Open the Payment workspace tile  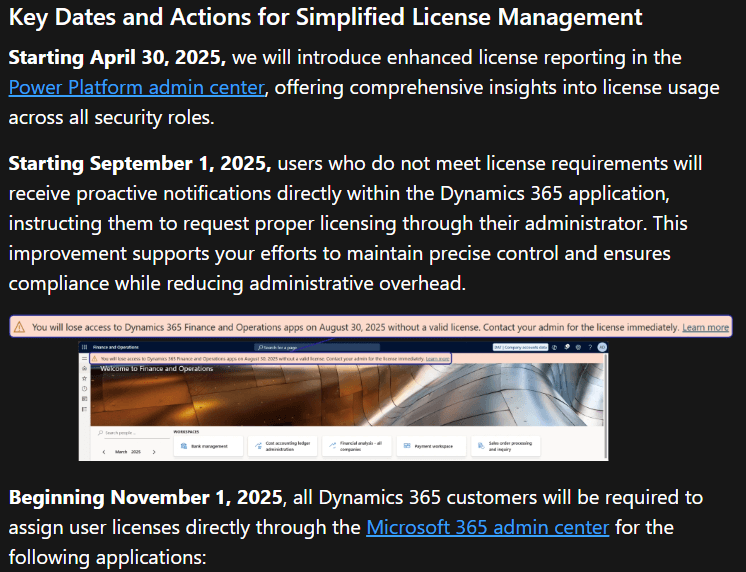432,446
